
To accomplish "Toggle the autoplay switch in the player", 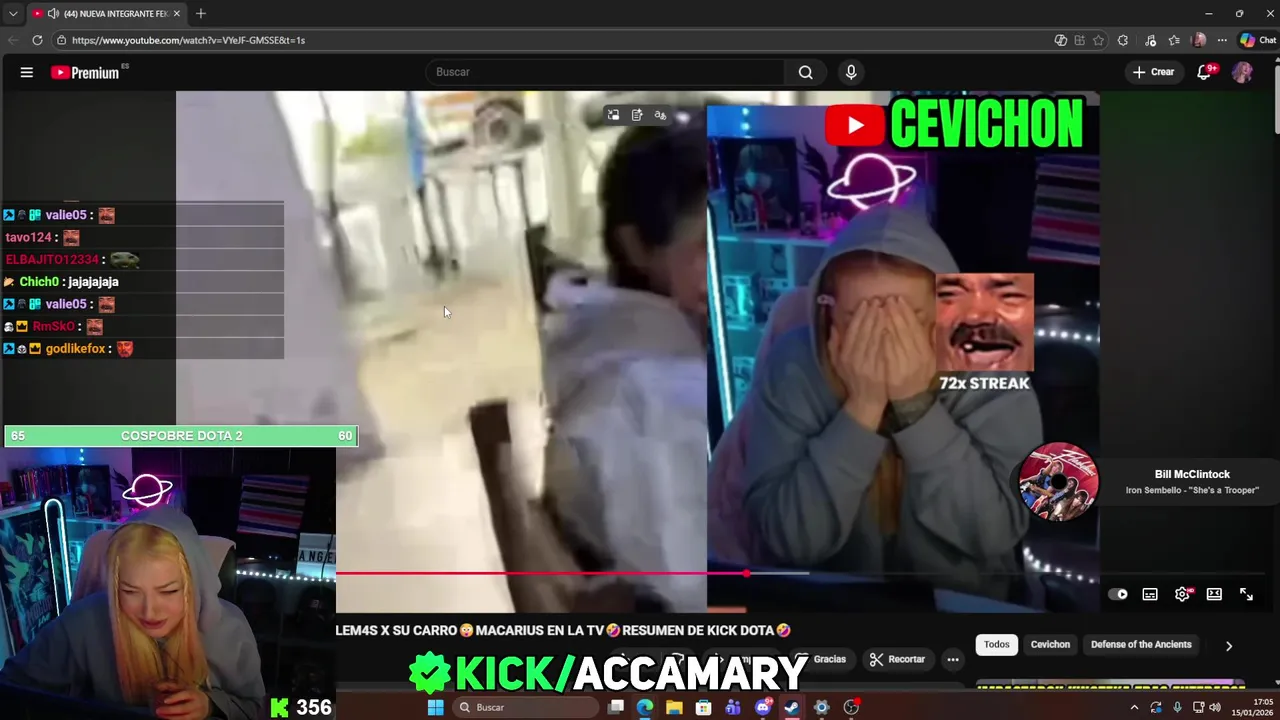I will point(1118,594).
